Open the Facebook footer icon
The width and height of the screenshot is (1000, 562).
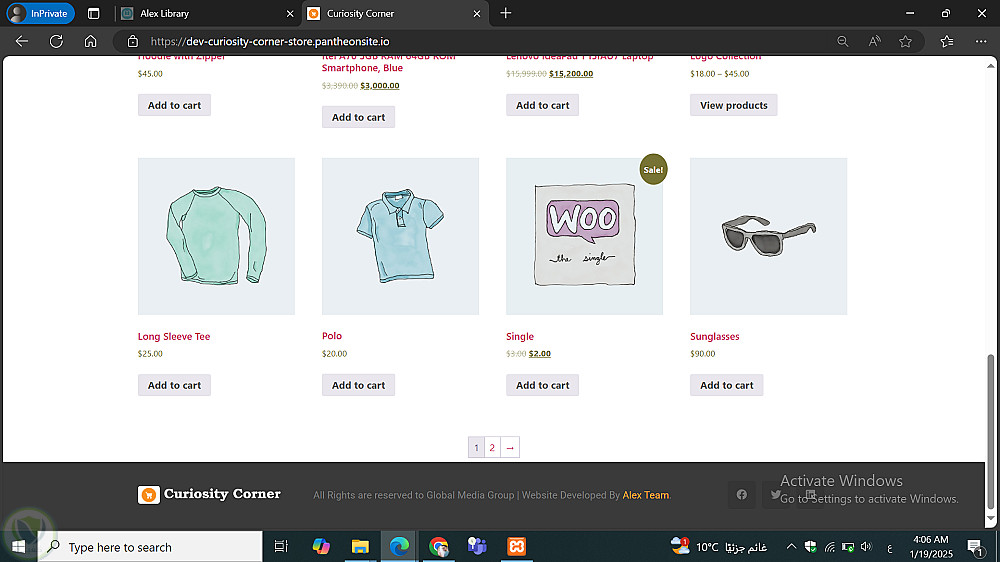click(742, 494)
